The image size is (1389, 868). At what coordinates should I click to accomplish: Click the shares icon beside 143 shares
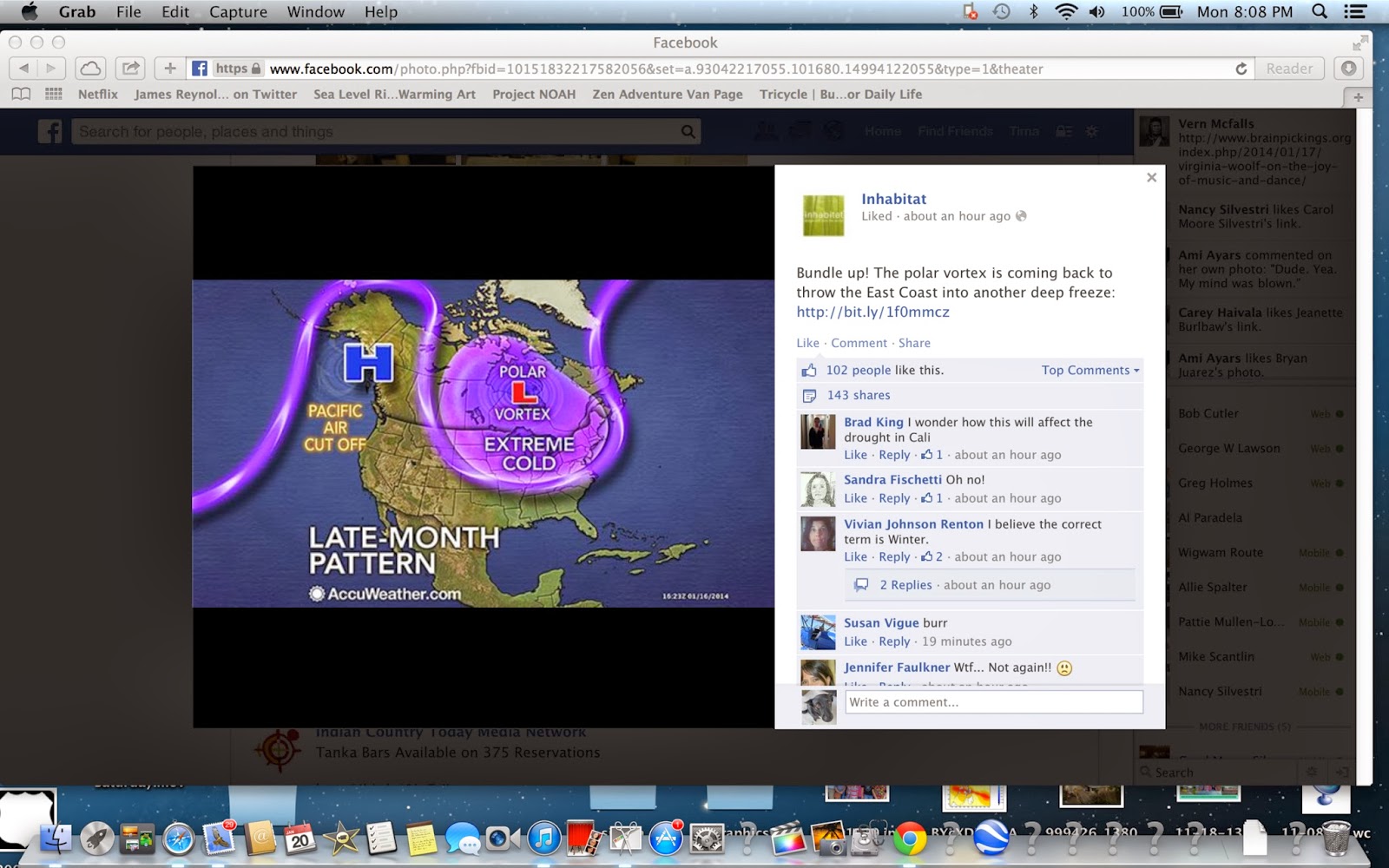pyautogui.click(x=809, y=396)
